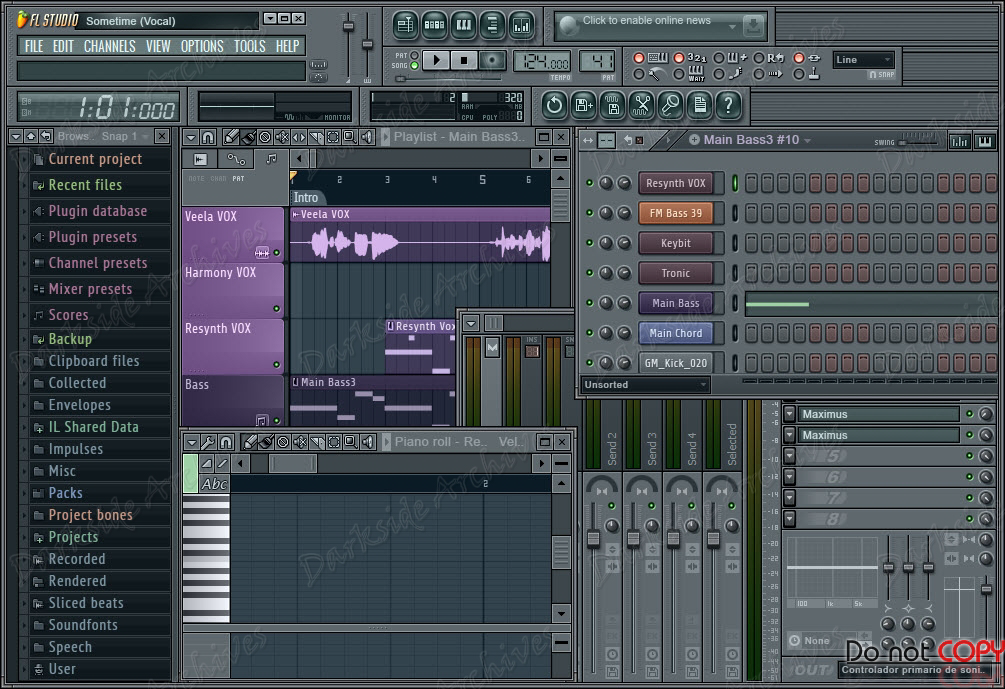Screen dimensions: 1005x689
Task: Open the first Maximus effect slot arrow
Action: click(790, 414)
